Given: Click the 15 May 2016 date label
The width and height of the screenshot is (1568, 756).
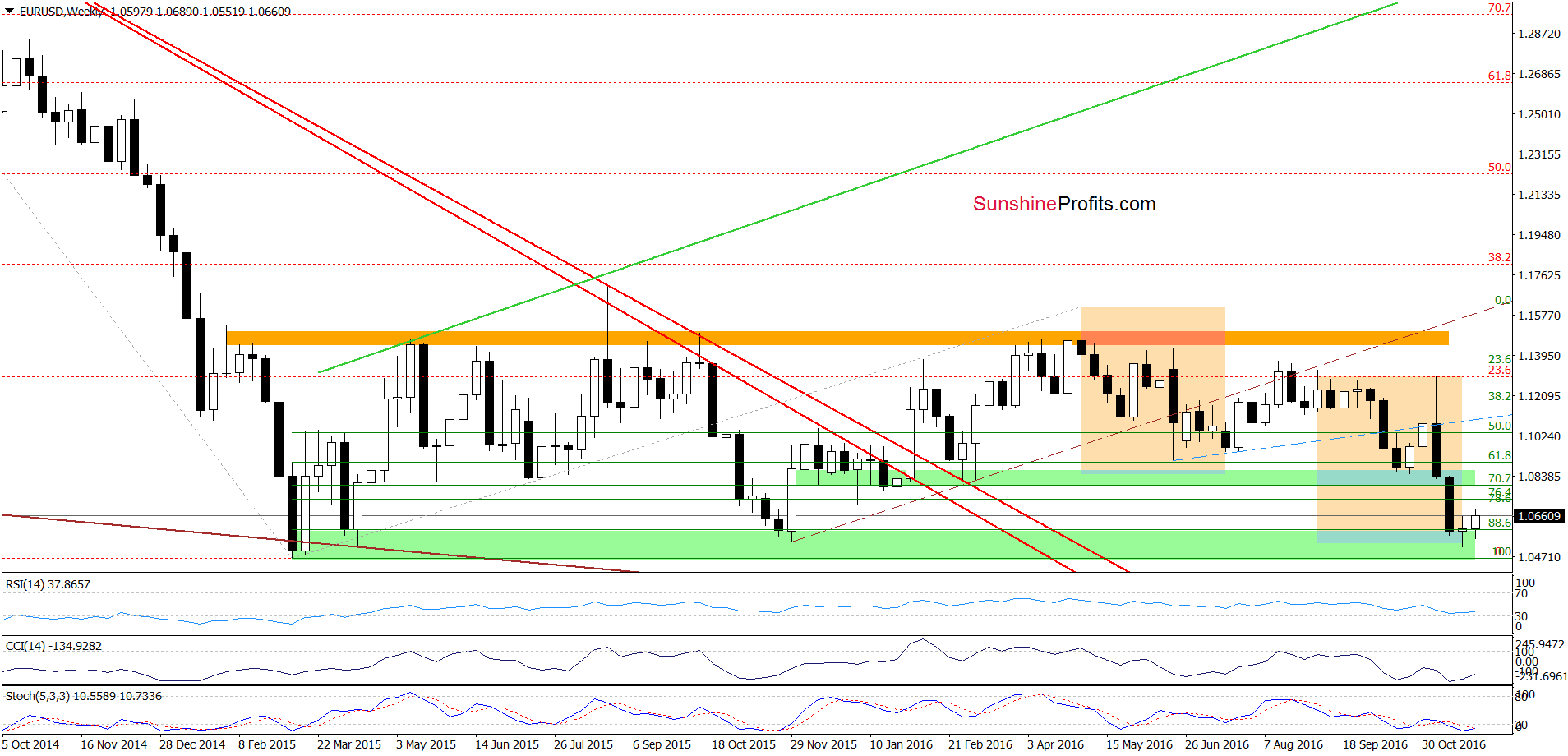Looking at the screenshot, I should pos(1139,744).
